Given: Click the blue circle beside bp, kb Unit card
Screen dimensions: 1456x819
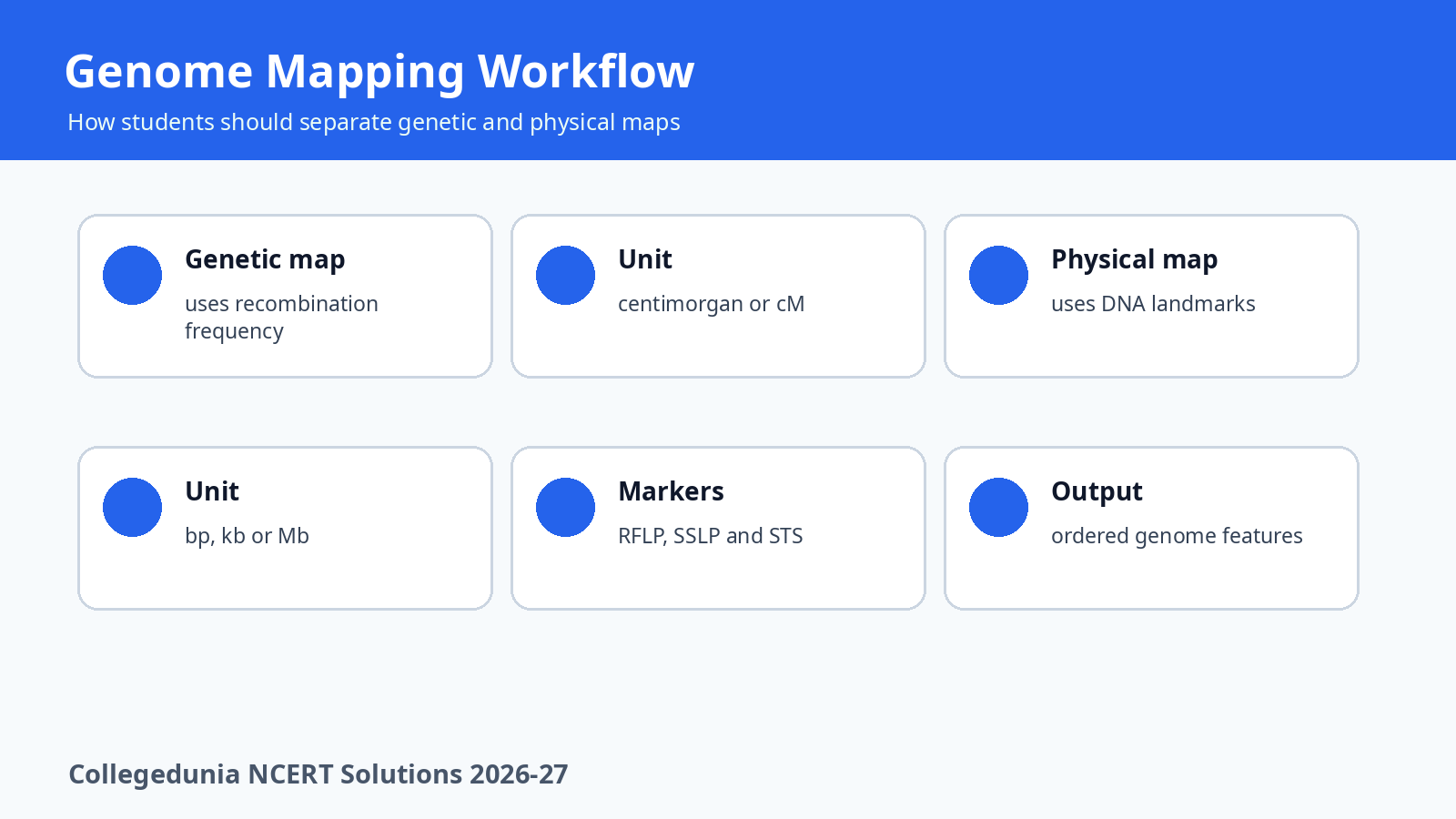Looking at the screenshot, I should (x=132, y=507).
